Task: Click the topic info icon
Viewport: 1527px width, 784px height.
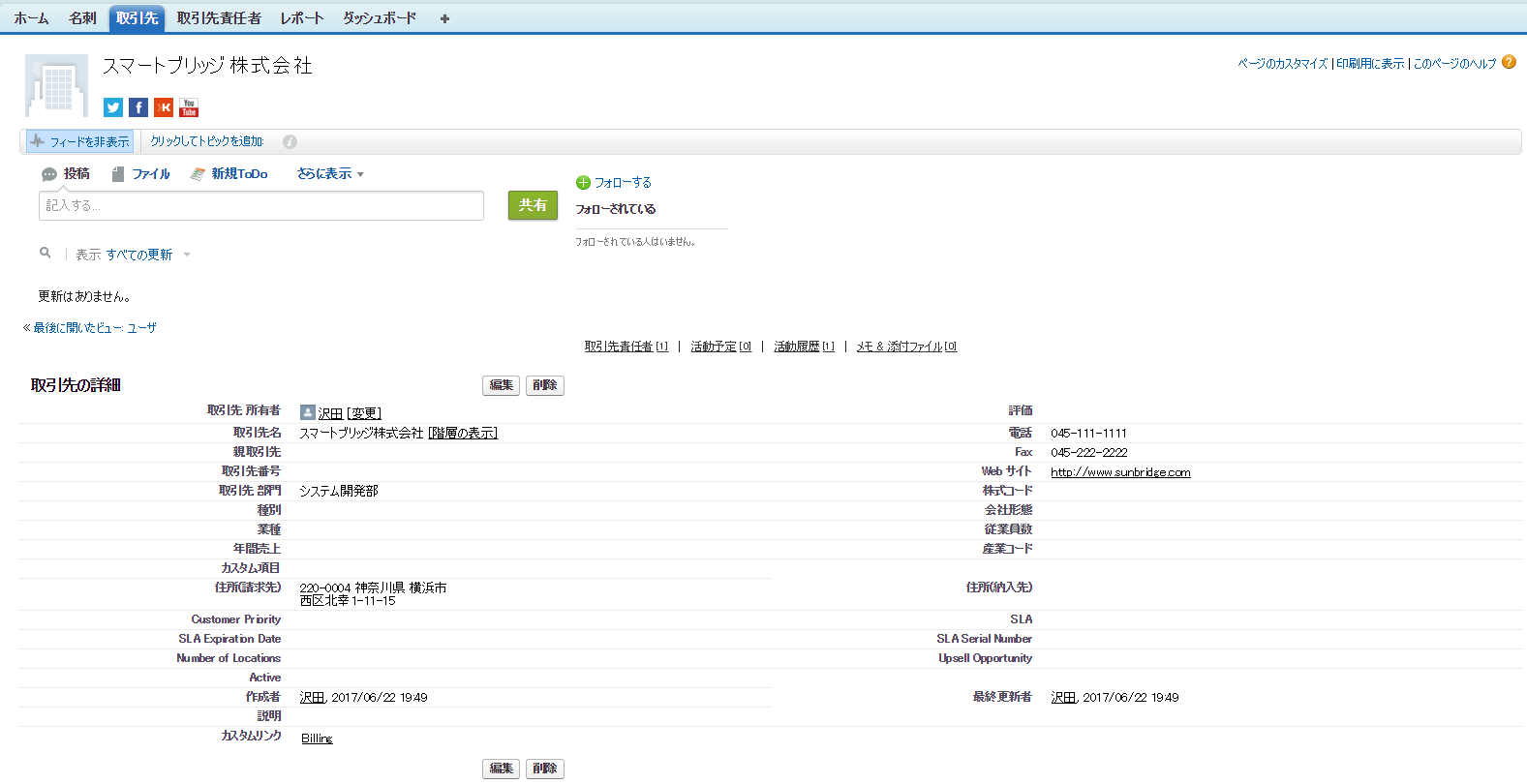Action: click(290, 141)
